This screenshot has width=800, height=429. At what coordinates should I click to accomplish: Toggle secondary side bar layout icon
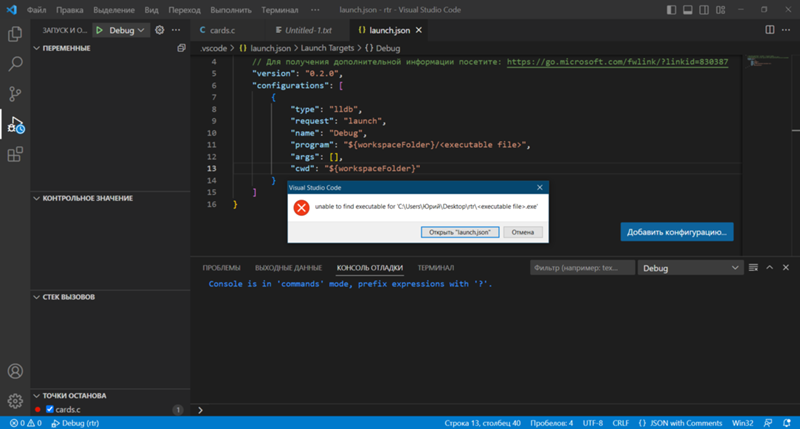tap(704, 10)
